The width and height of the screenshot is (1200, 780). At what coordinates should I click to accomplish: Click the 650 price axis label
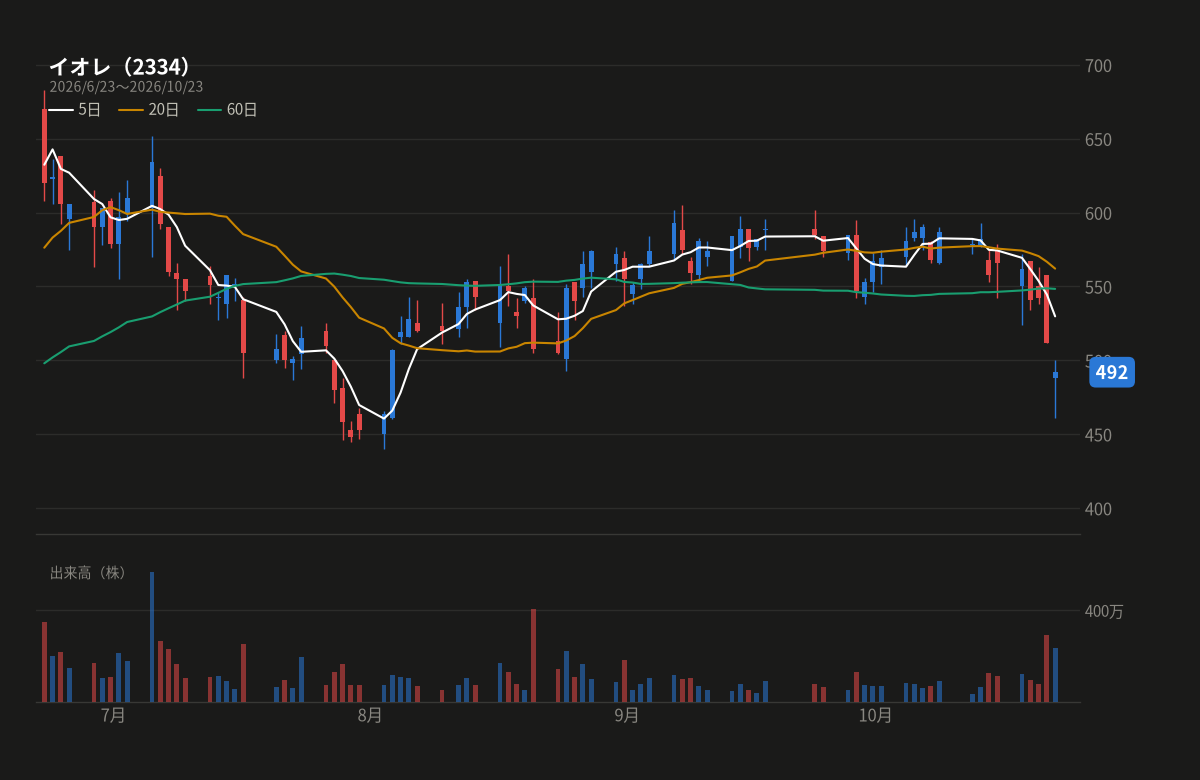click(1098, 140)
